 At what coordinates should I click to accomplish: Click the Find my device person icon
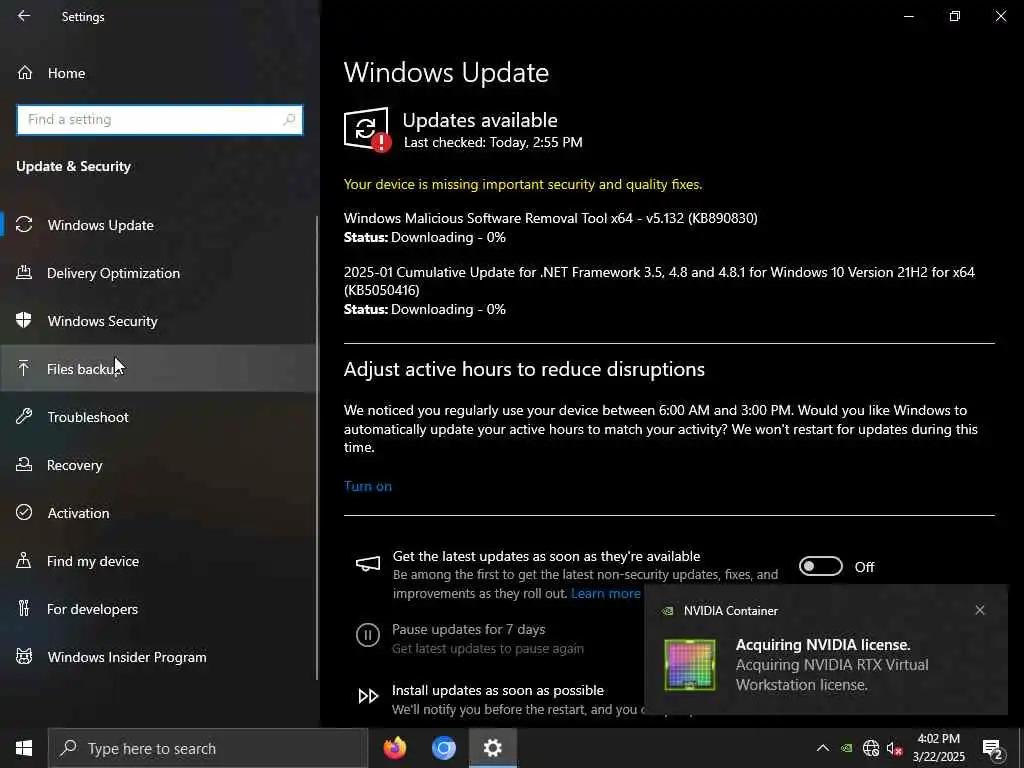point(24,560)
